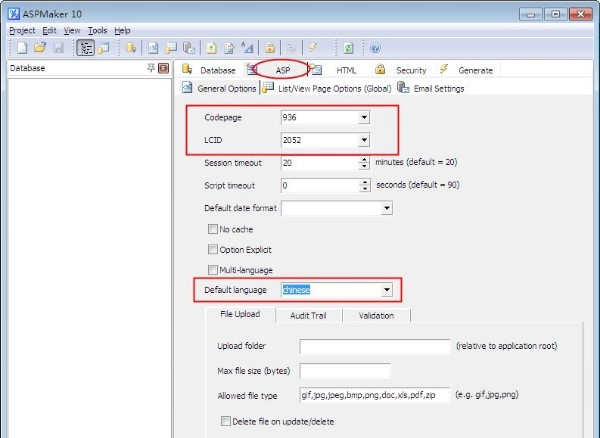
Task: Open the Email Settings page
Action: click(x=431, y=88)
